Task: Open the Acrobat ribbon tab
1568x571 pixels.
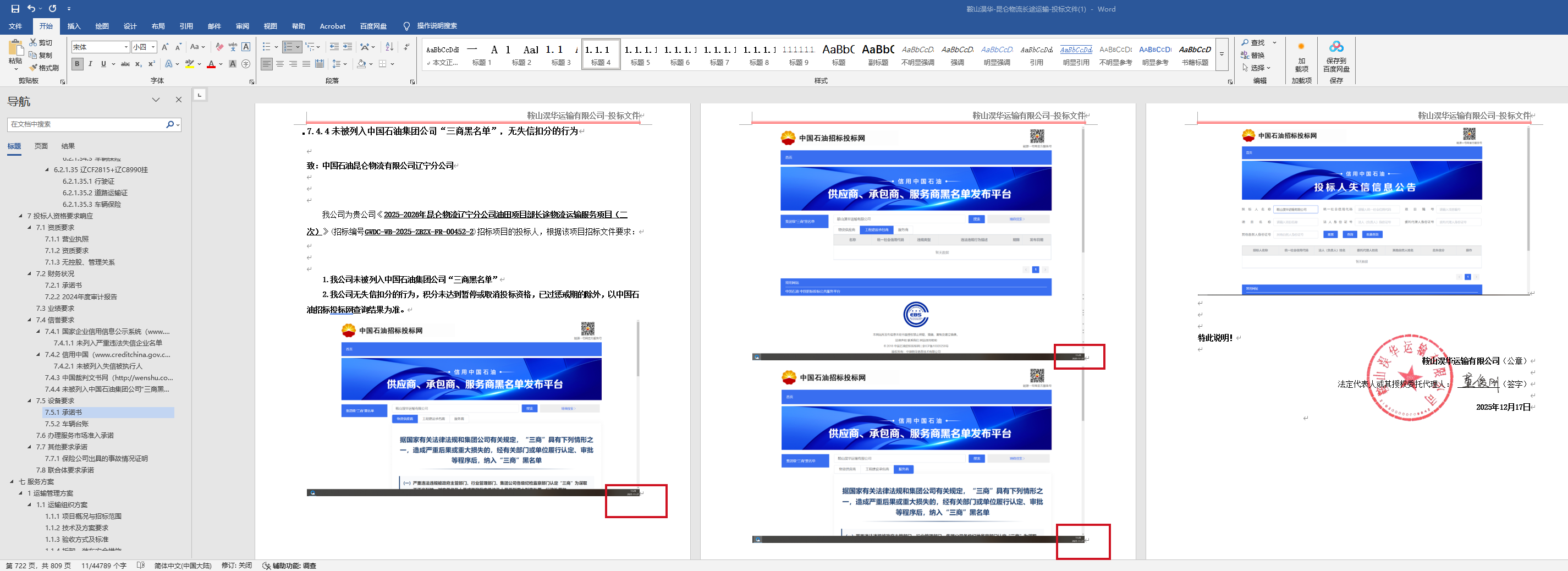Action: tap(332, 26)
